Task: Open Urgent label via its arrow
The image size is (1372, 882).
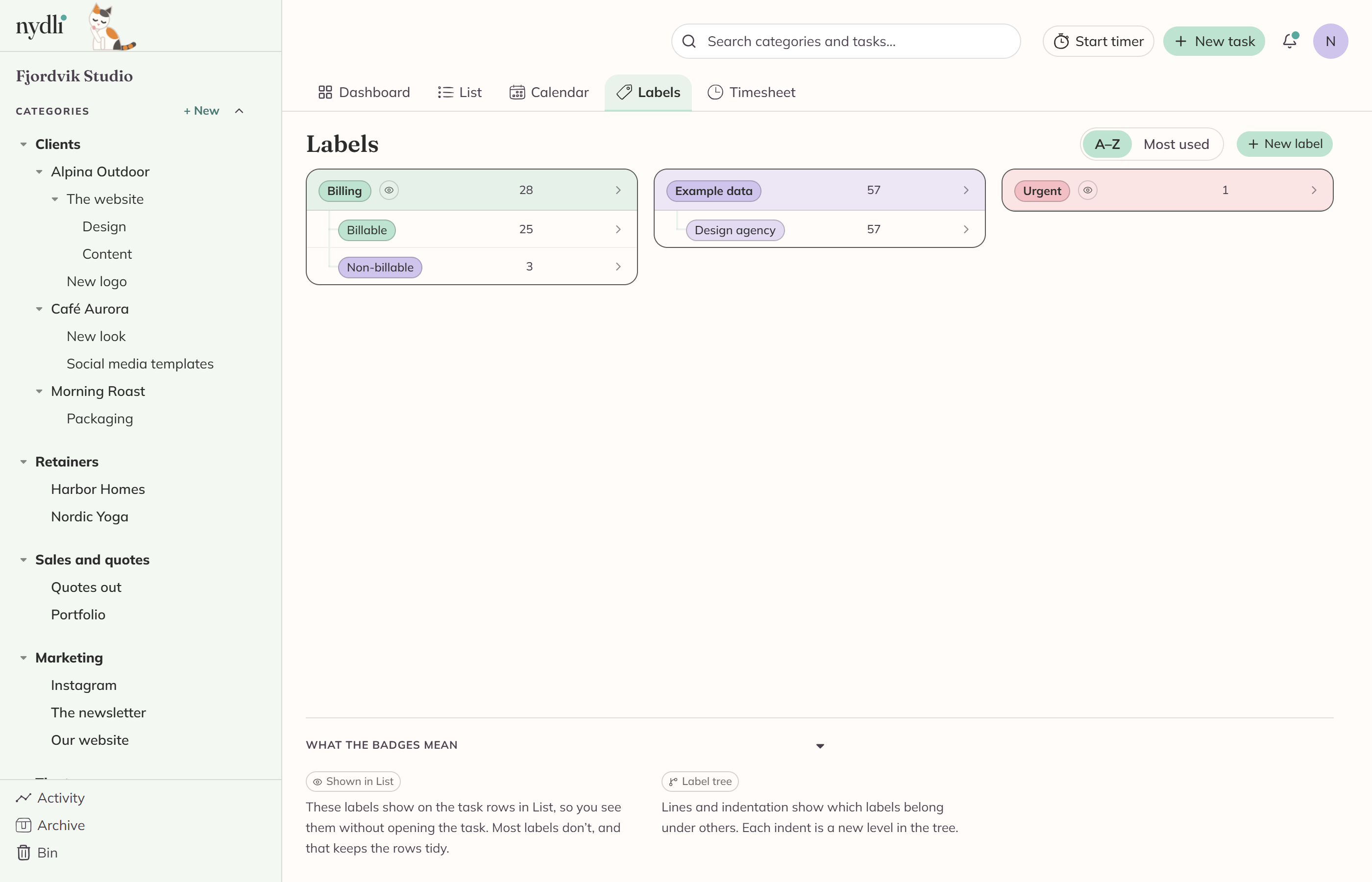Action: [x=1314, y=190]
